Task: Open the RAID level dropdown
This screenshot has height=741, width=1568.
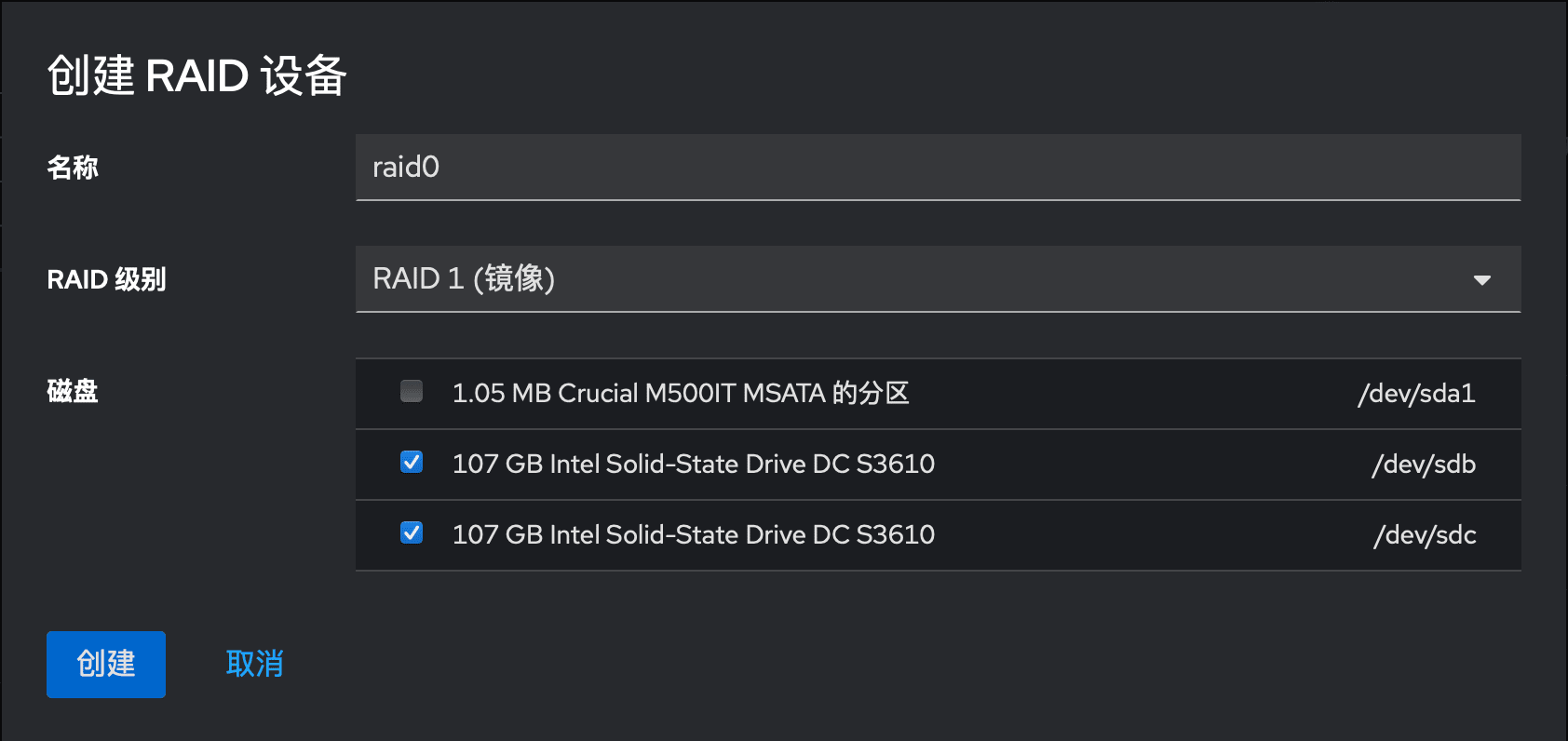Action: pos(938,279)
